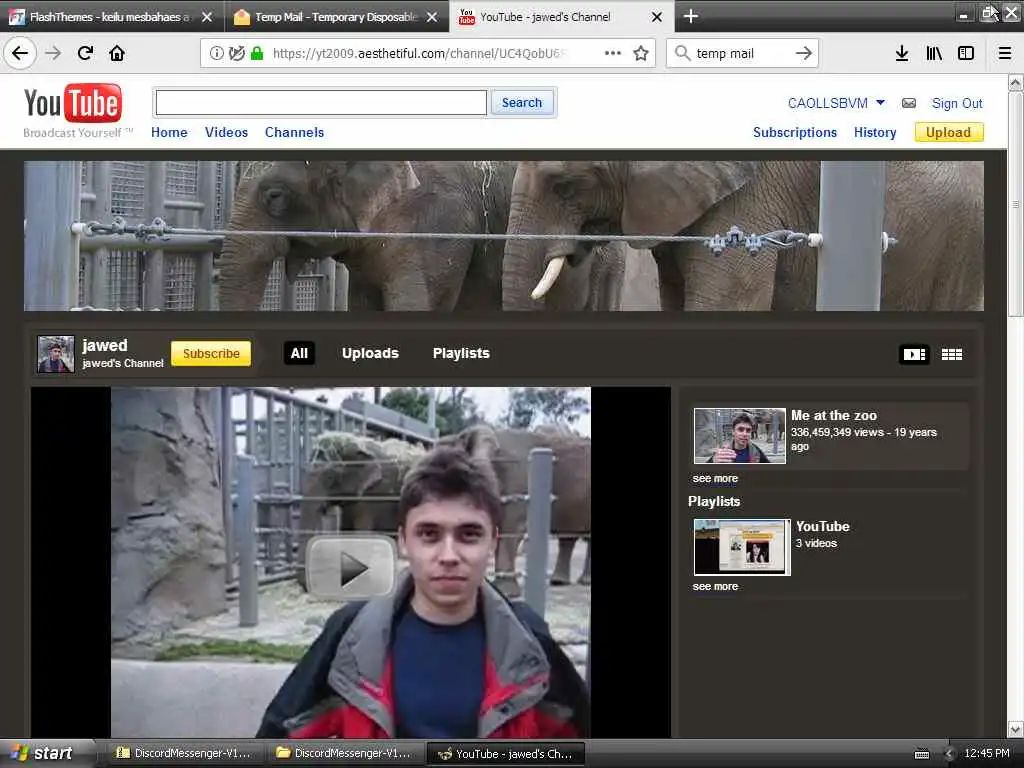1024x768 pixels.
Task: Open the inbox envelope icon
Action: point(908,103)
